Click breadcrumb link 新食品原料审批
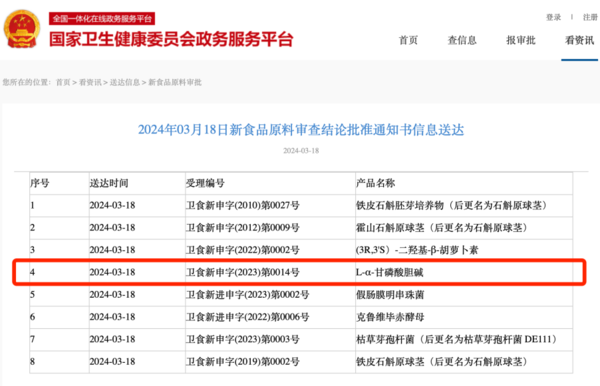This screenshot has height=386, width=600. click(x=175, y=82)
